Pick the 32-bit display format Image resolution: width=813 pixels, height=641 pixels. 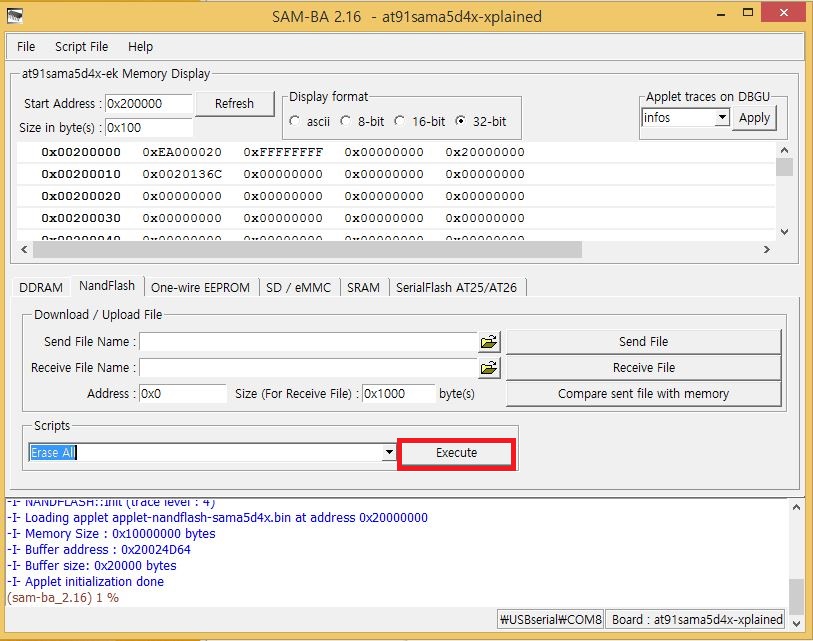tap(460, 121)
